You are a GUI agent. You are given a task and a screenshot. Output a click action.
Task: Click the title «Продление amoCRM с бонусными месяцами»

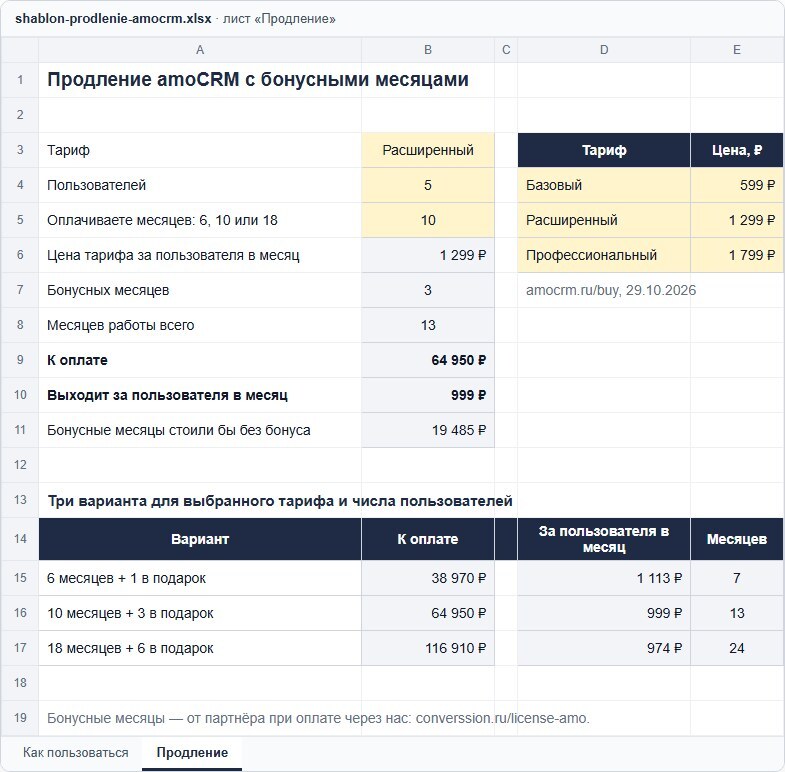(x=258, y=80)
